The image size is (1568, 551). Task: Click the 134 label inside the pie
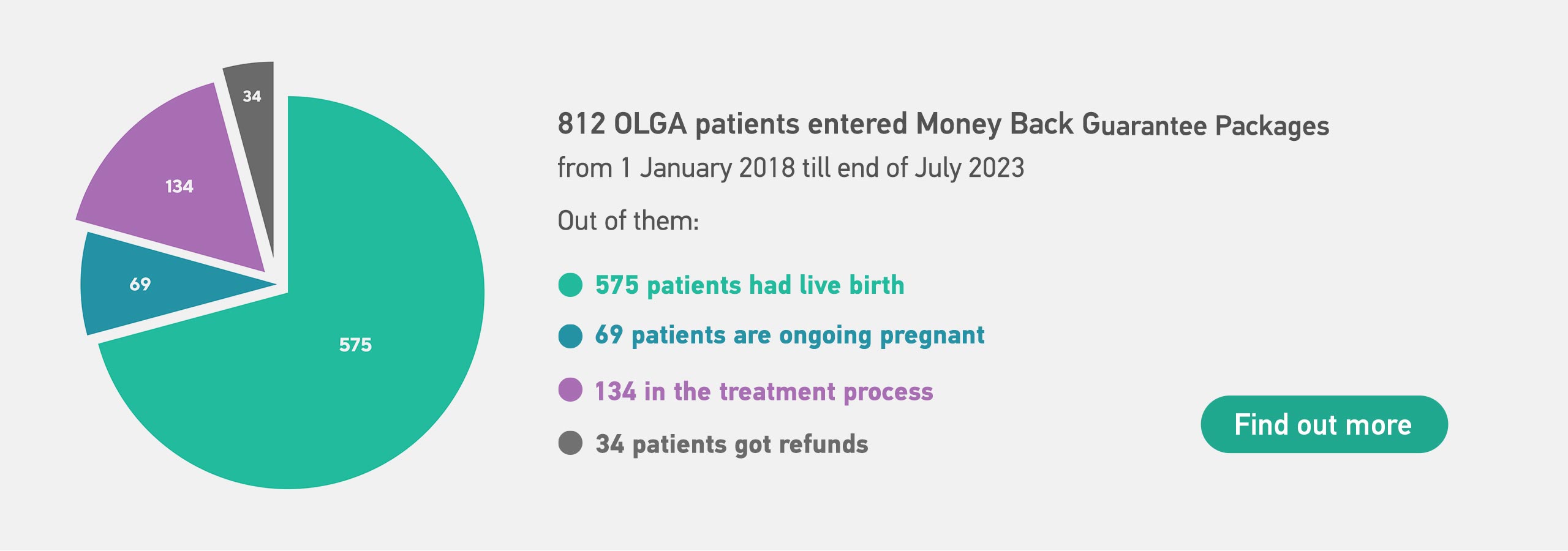179,186
